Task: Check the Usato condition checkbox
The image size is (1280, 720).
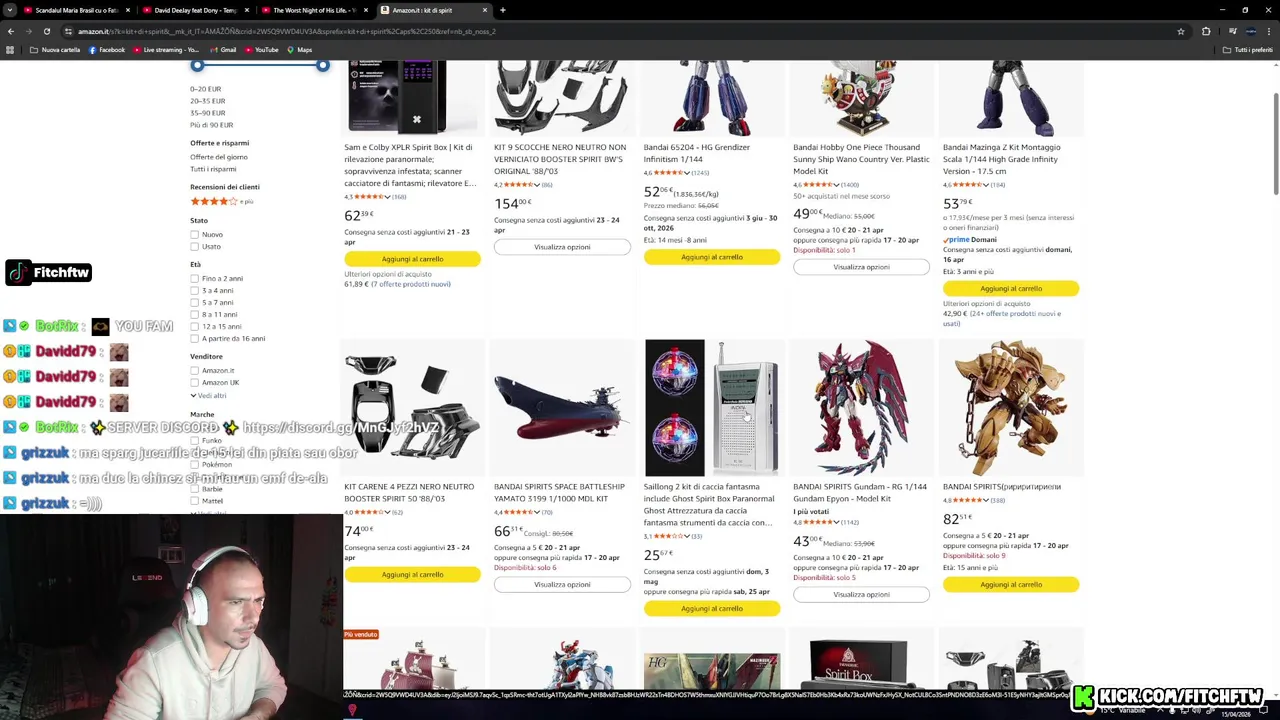Action: click(194, 246)
